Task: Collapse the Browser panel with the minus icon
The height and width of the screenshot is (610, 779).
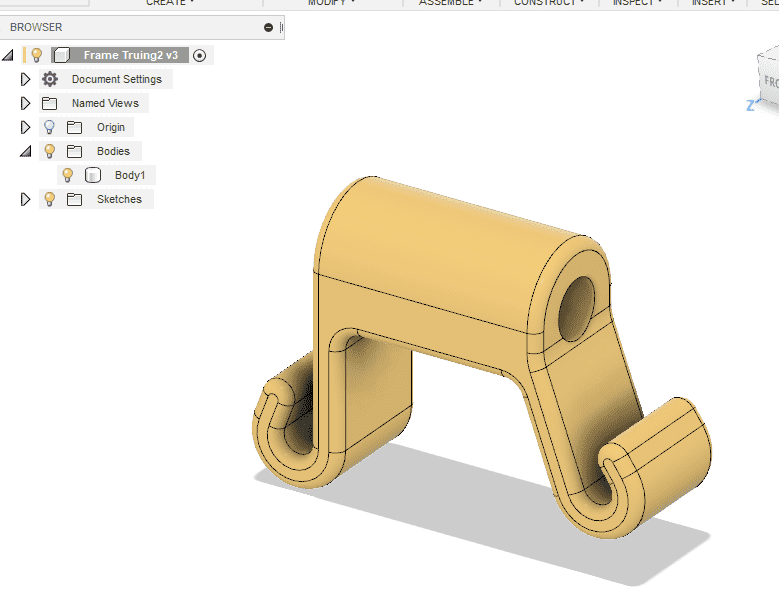Action: click(x=268, y=28)
